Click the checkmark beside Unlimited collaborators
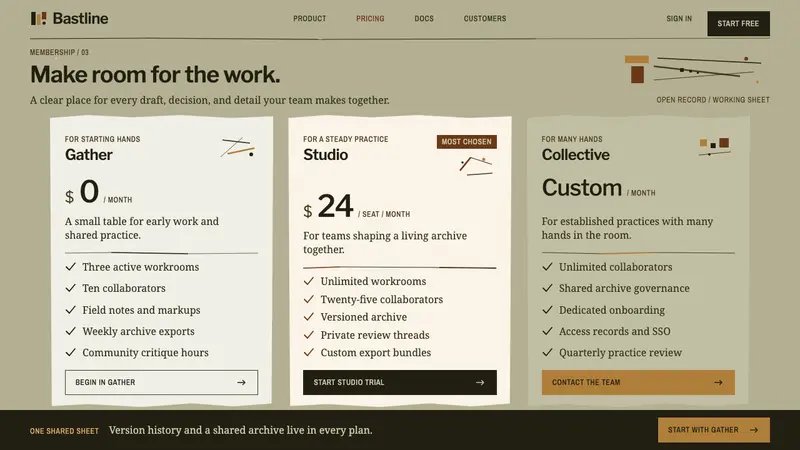 (x=547, y=267)
